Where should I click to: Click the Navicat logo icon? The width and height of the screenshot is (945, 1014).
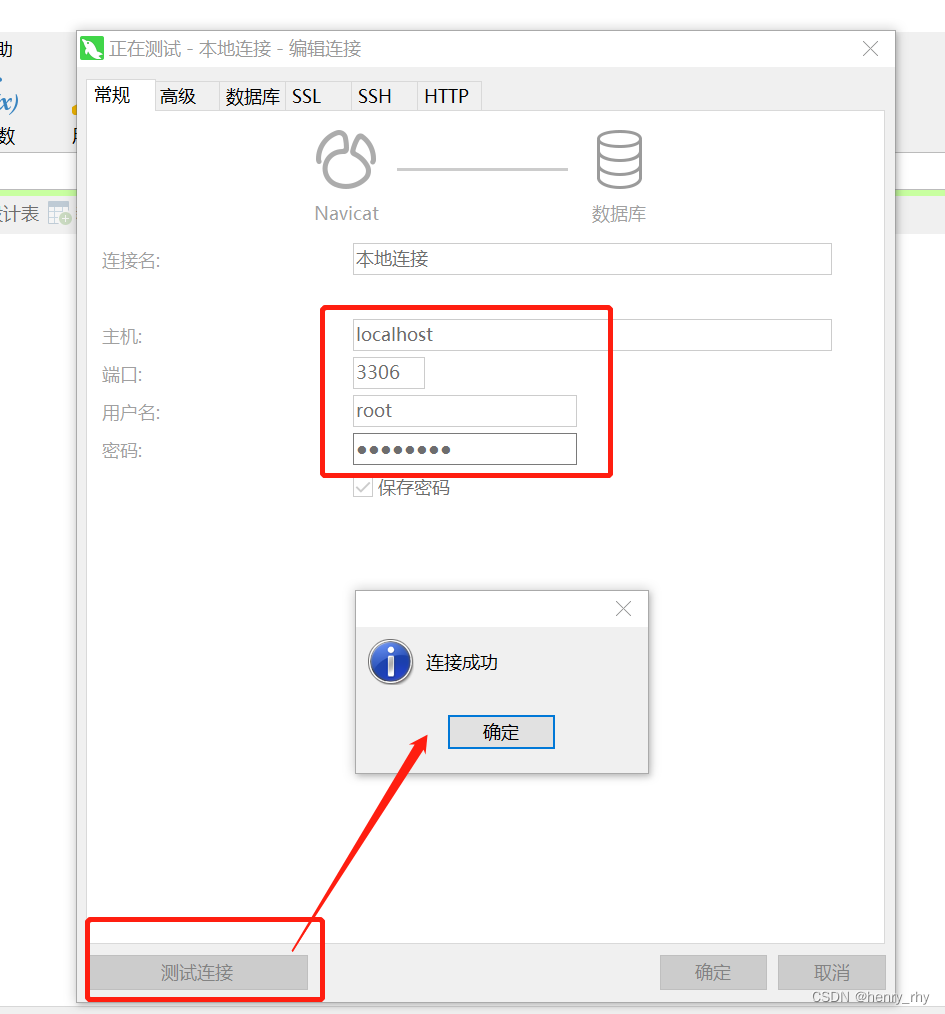click(346, 159)
